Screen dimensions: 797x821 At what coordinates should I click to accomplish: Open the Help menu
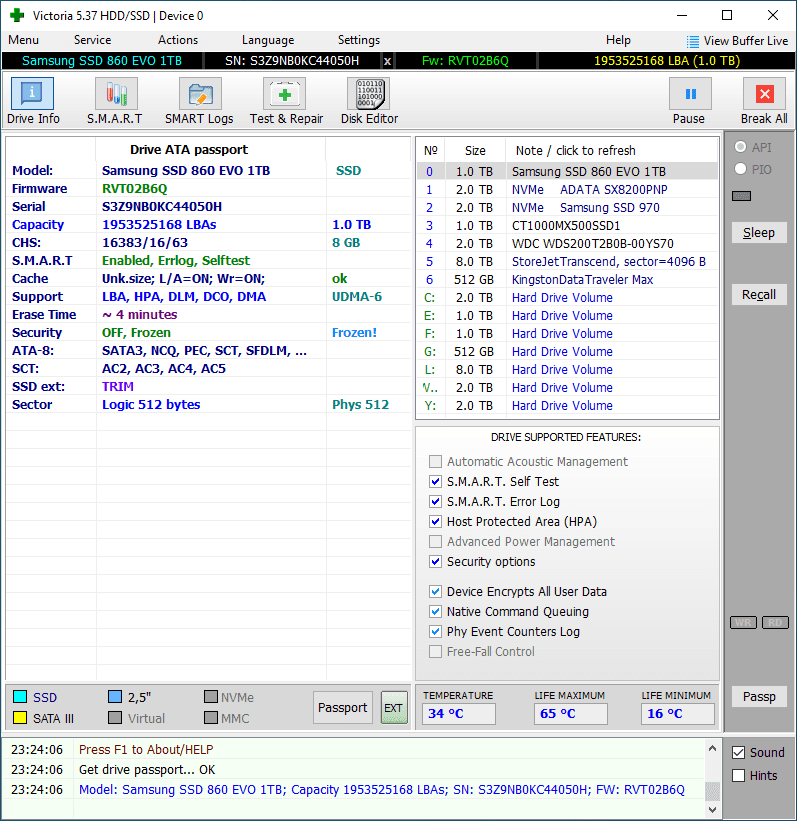pos(618,40)
